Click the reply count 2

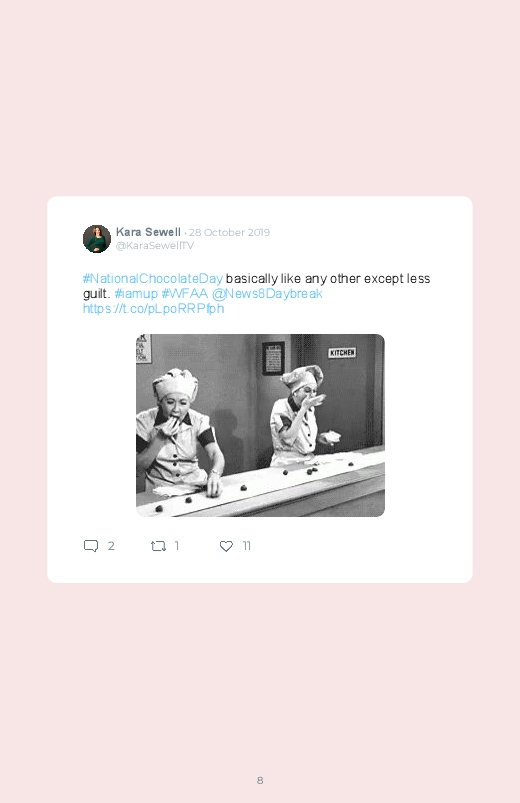tap(111, 546)
